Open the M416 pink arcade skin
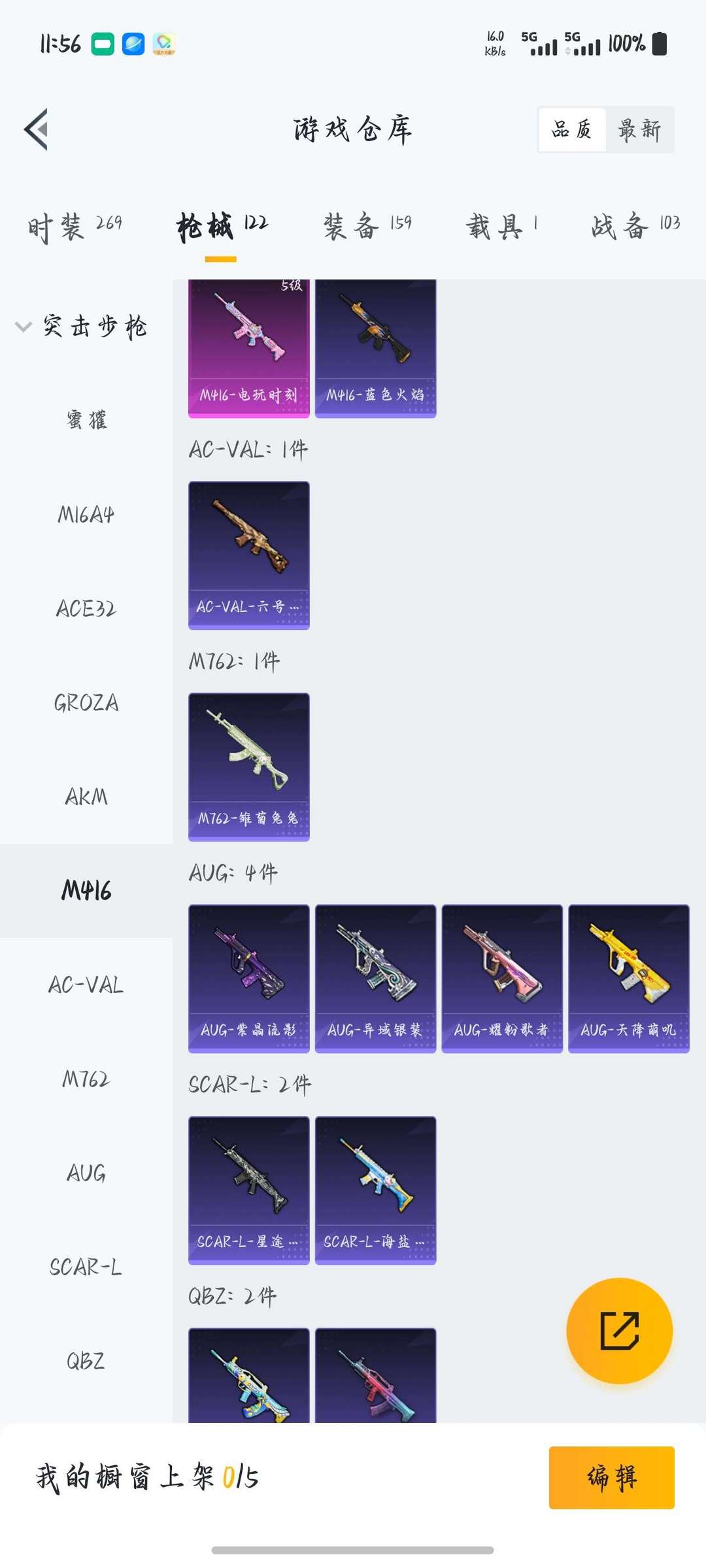The image size is (706, 1568). tap(248, 348)
